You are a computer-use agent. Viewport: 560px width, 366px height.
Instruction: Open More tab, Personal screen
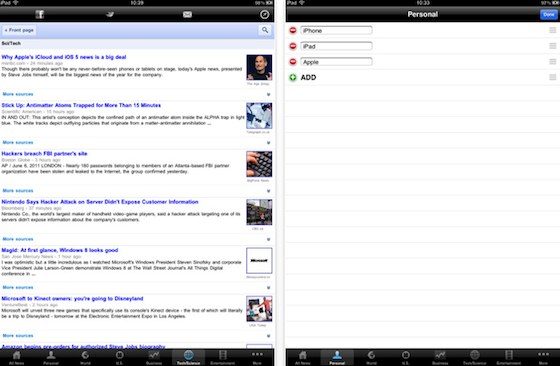click(x=543, y=357)
